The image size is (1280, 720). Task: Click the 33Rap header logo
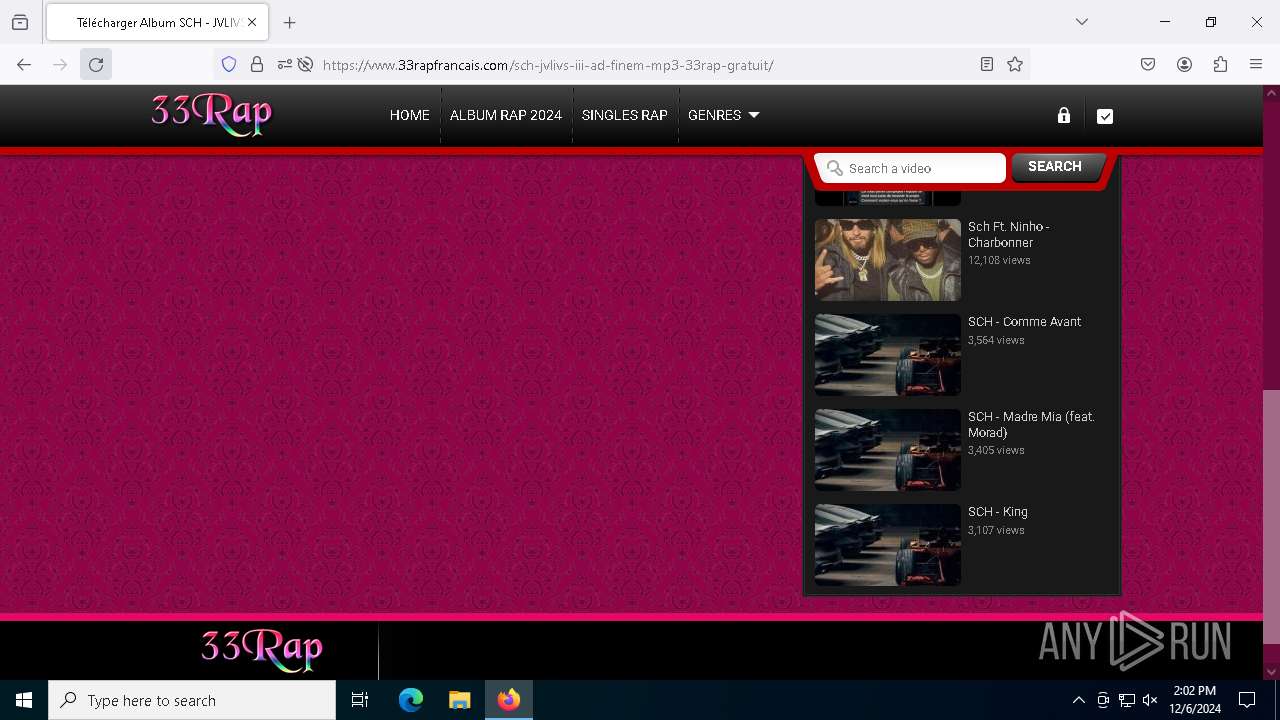point(211,114)
